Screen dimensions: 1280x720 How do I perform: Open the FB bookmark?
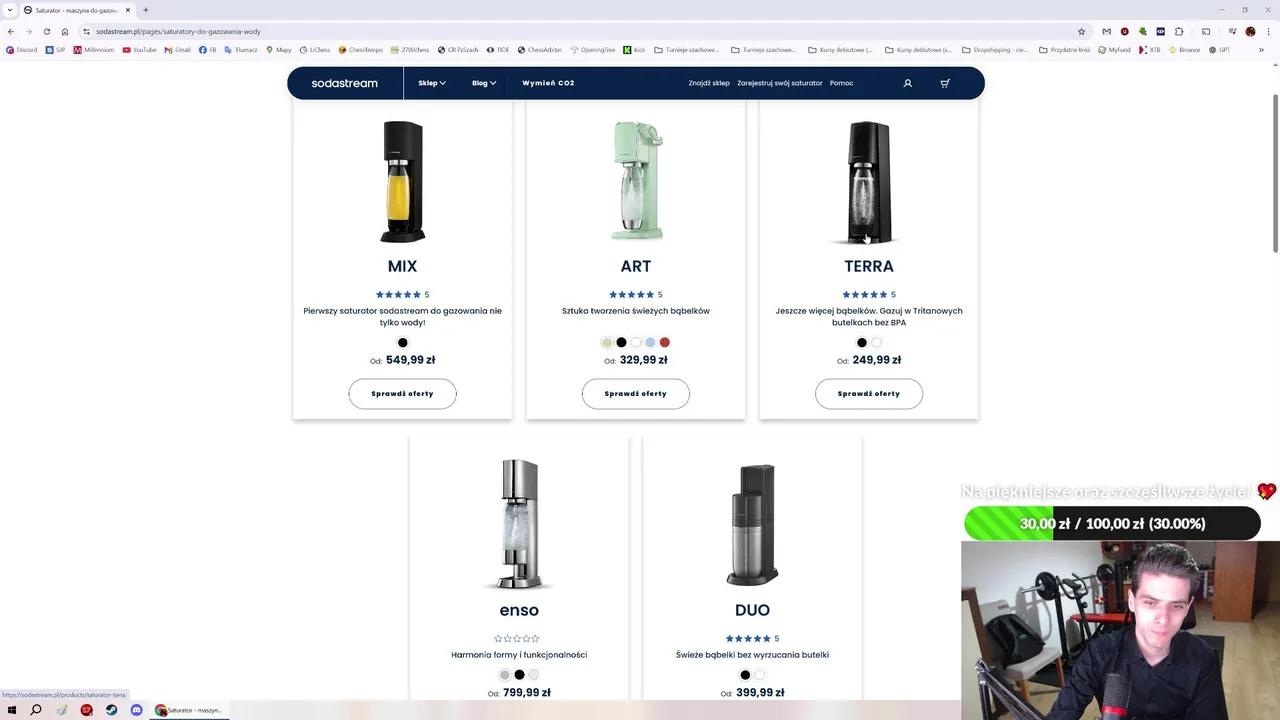[208, 50]
